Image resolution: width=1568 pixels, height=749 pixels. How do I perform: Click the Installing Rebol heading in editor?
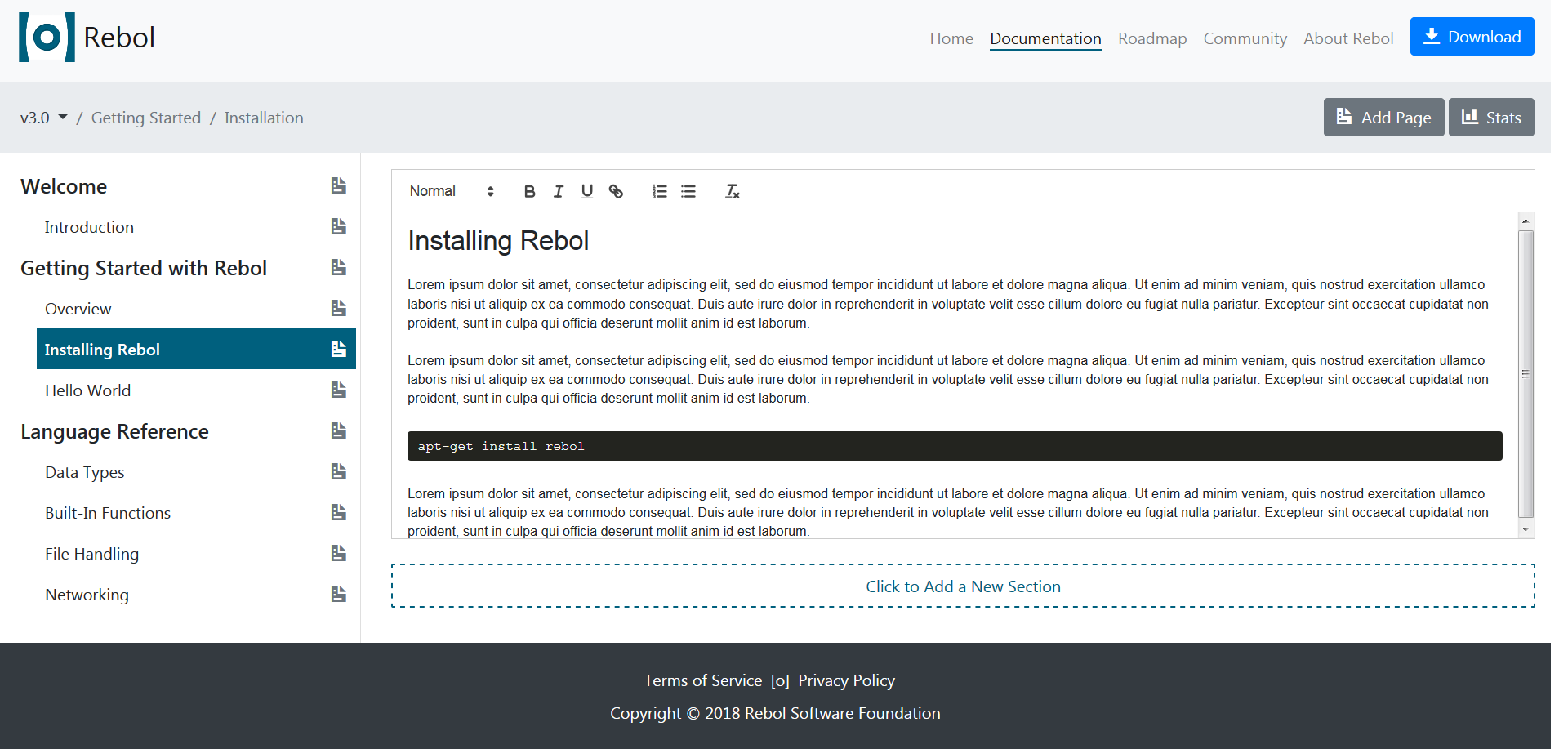click(x=498, y=241)
